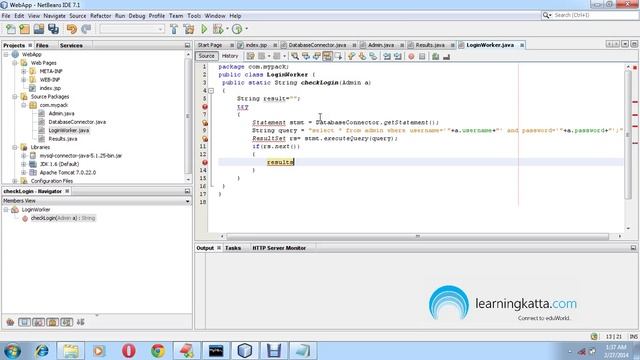
Task: Open the File menu
Action: 6,16
